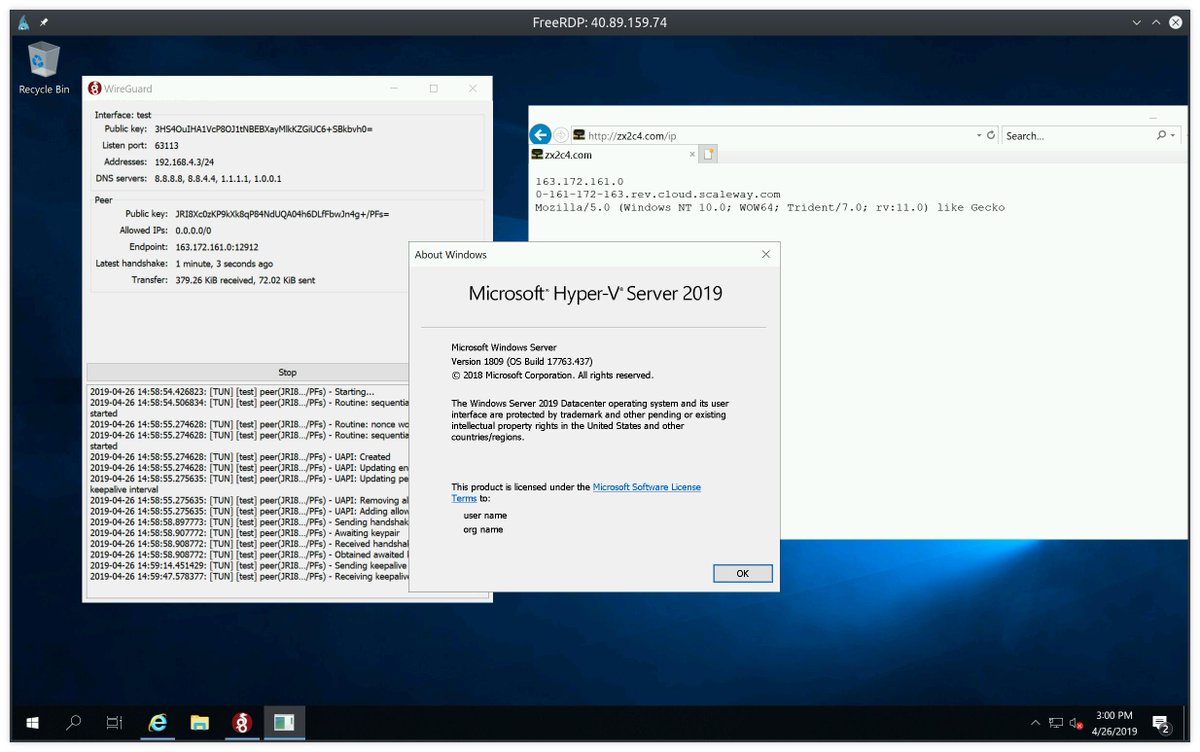
Task: Click the taskbar Search magnifier
Action: [x=74, y=722]
